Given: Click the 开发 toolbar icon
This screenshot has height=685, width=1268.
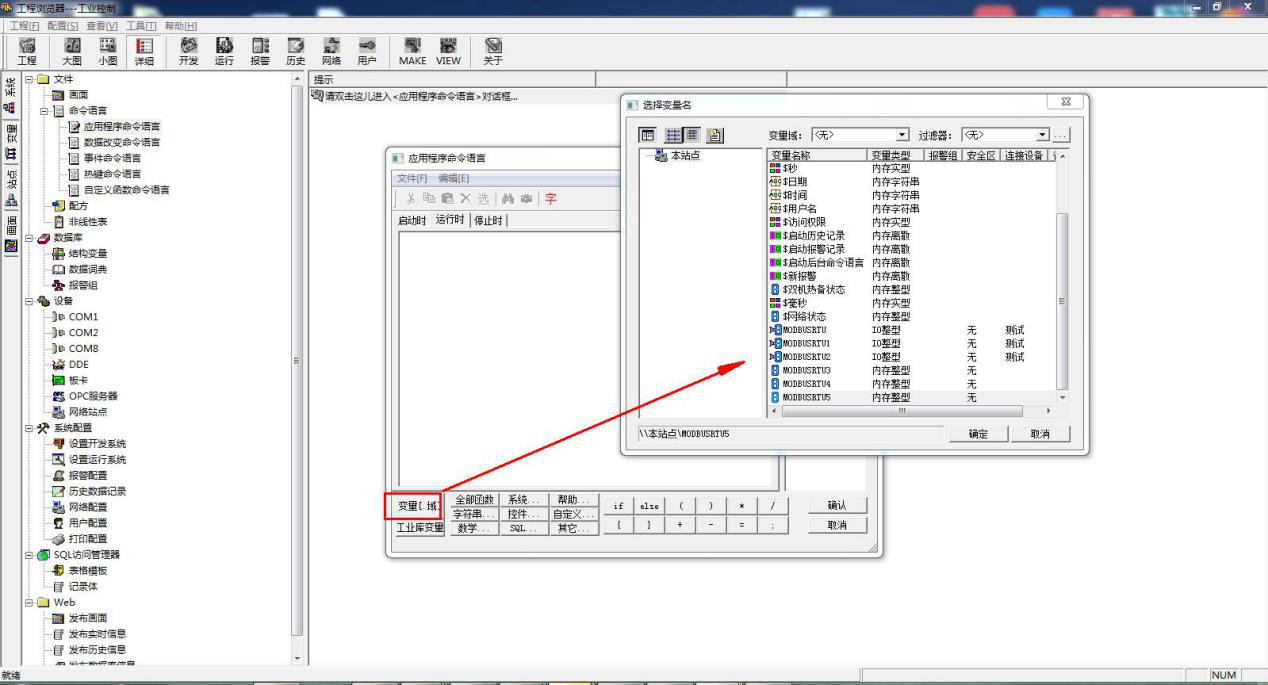Looking at the screenshot, I should click(188, 51).
